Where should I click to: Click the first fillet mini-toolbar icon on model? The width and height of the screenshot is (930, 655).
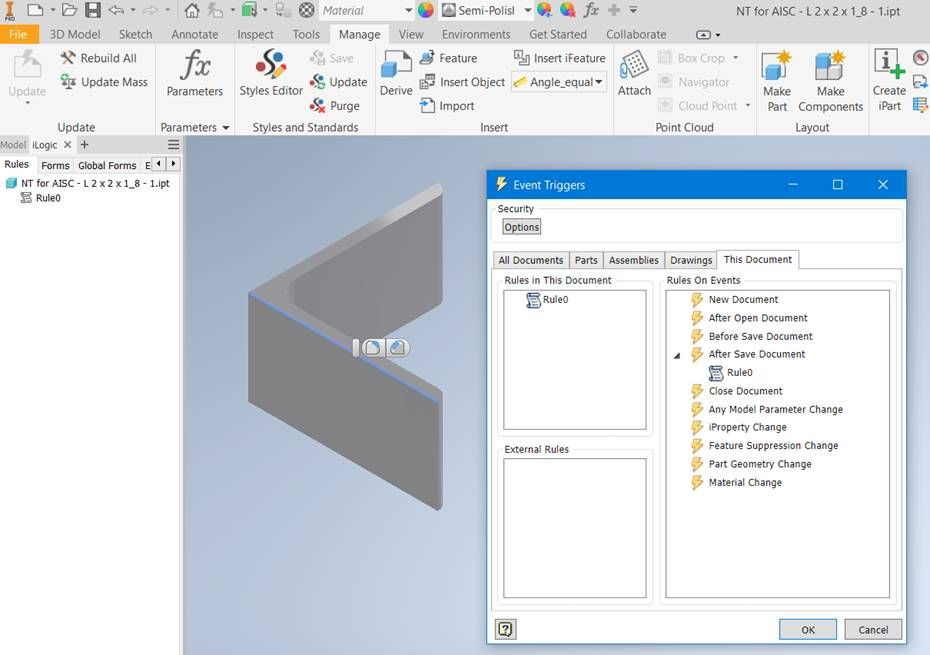[372, 348]
